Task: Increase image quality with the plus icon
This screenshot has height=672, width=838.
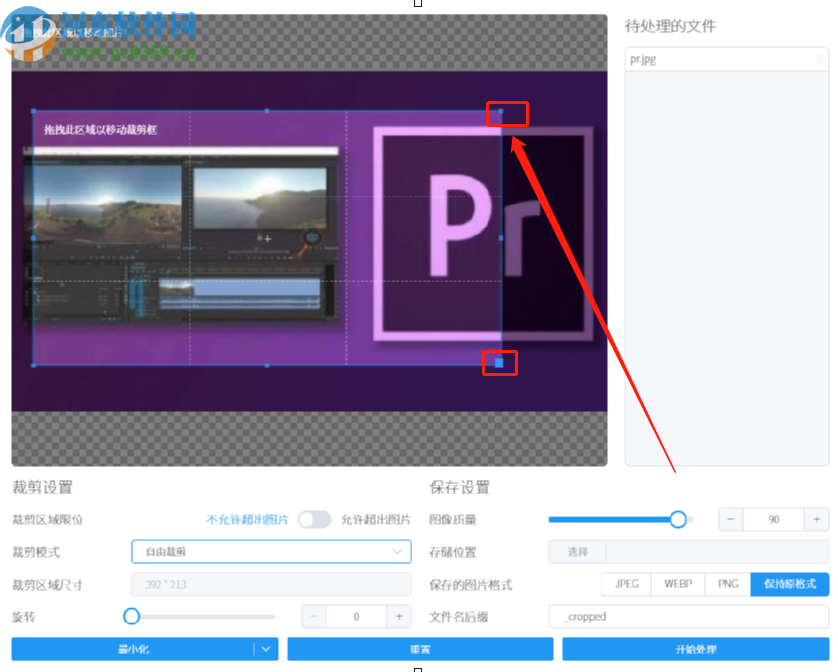Action: click(x=817, y=520)
